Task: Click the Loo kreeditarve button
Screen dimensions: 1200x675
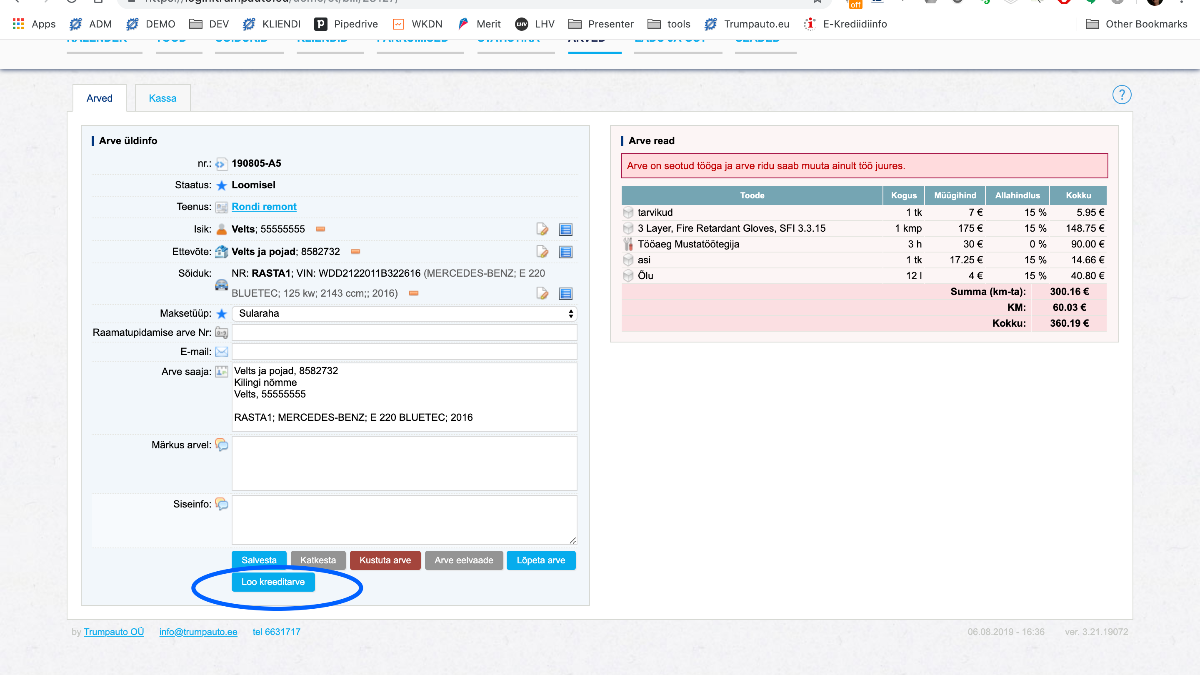Action: click(x=273, y=582)
